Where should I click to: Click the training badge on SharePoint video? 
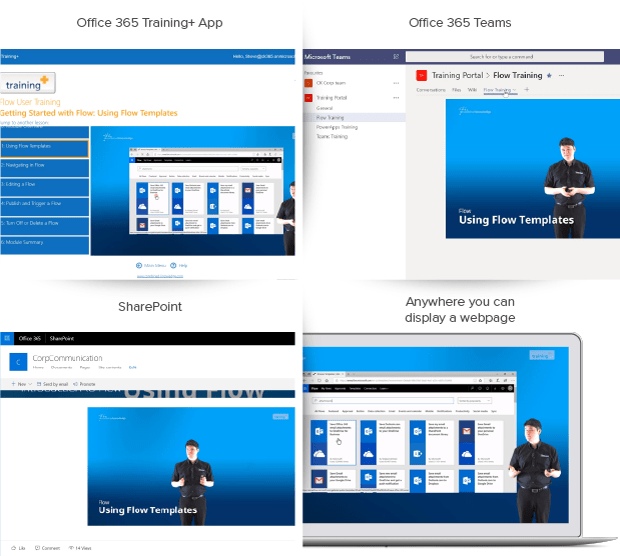280,417
